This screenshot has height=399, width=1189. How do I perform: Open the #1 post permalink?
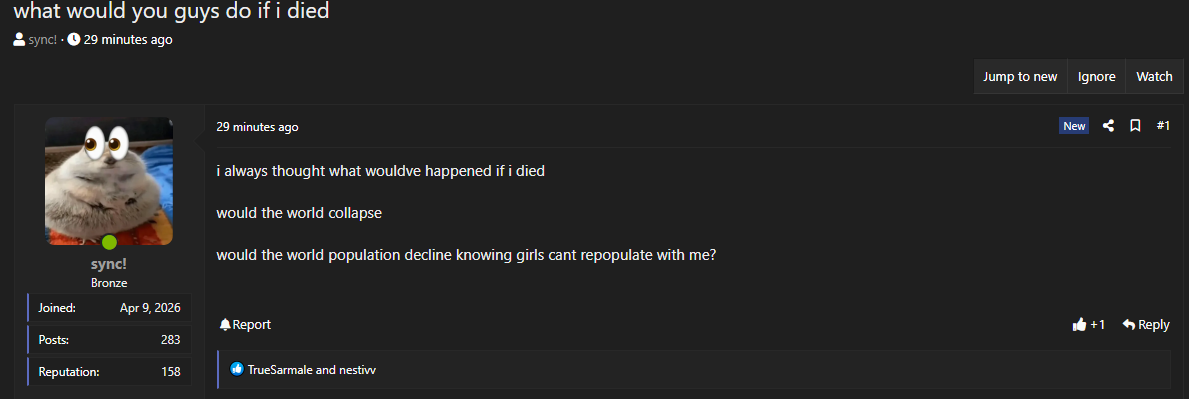(x=1163, y=126)
